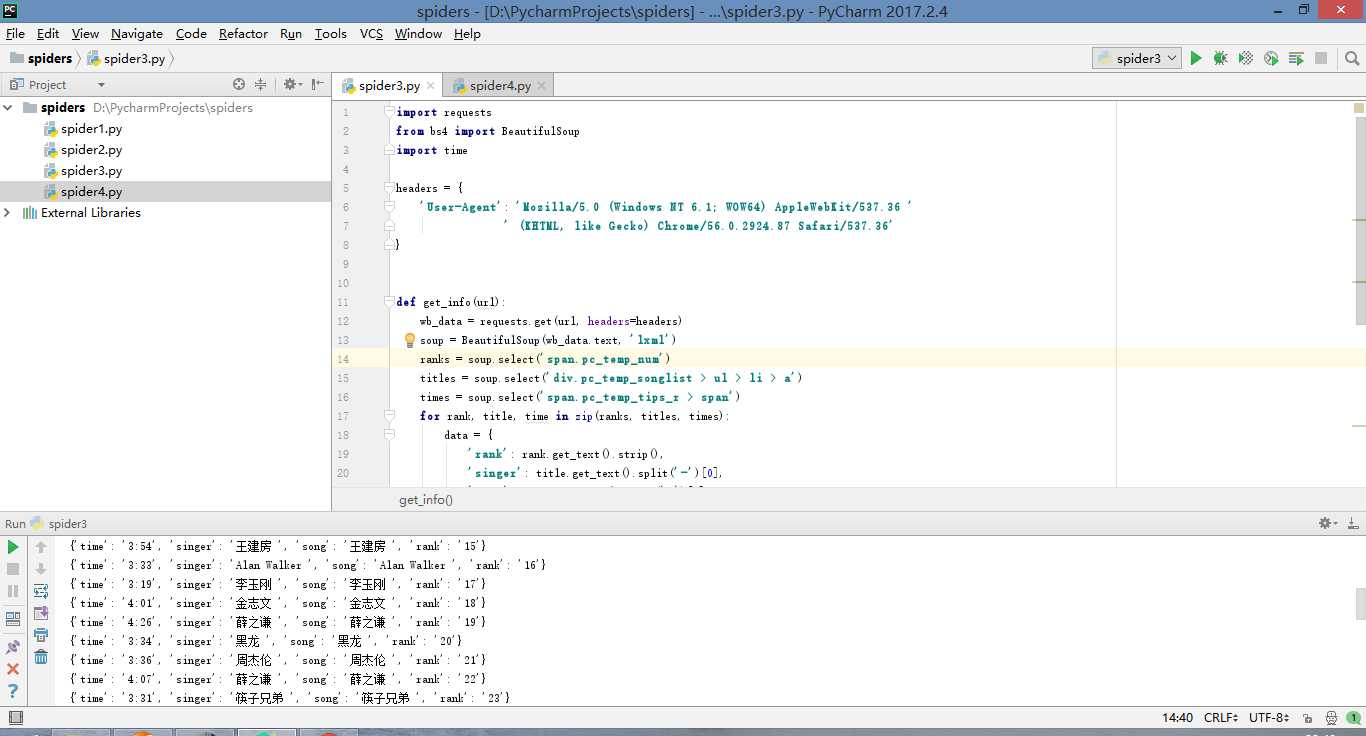This screenshot has height=736, width=1366.
Task: Select spider4.py in project tree
Action: [91, 192]
